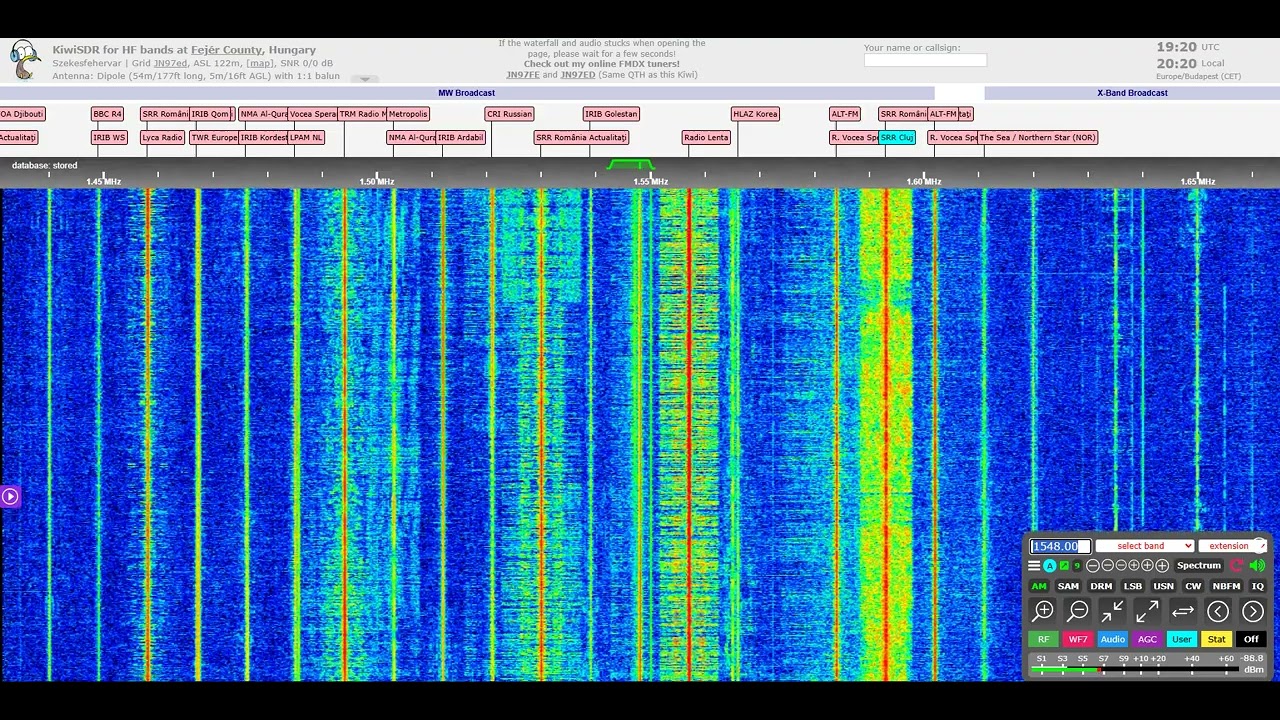Open the hamburger menu in control panel
Screen dimensions: 1280x720
click(1034, 566)
